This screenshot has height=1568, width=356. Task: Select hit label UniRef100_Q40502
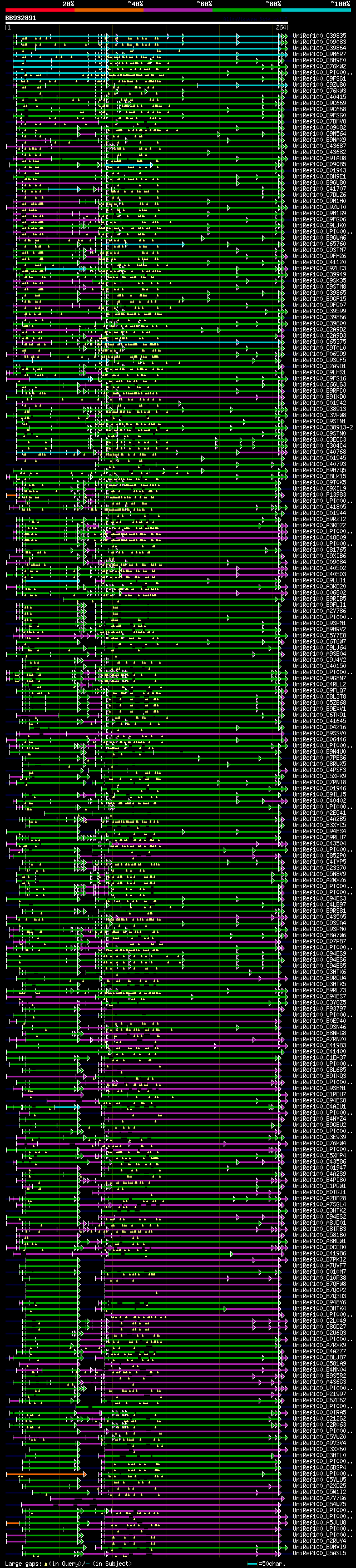coord(319,568)
